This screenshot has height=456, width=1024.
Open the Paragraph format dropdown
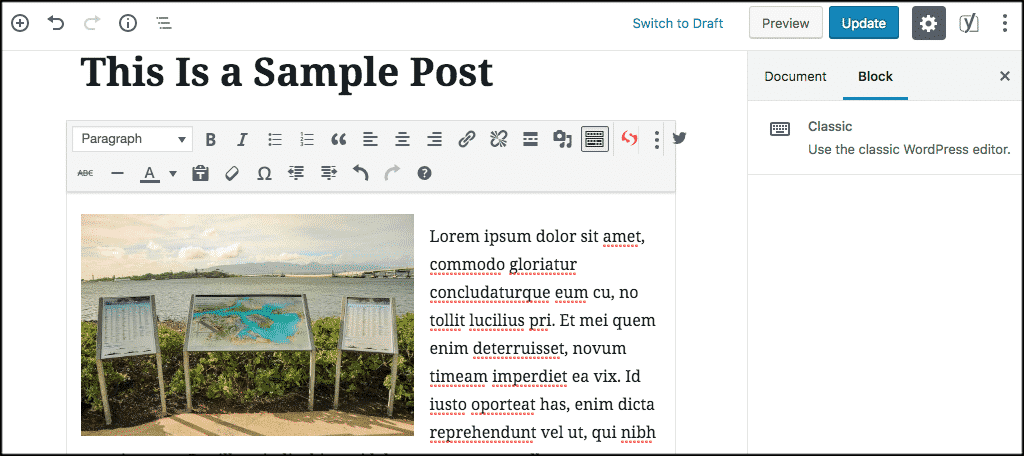[x=133, y=139]
